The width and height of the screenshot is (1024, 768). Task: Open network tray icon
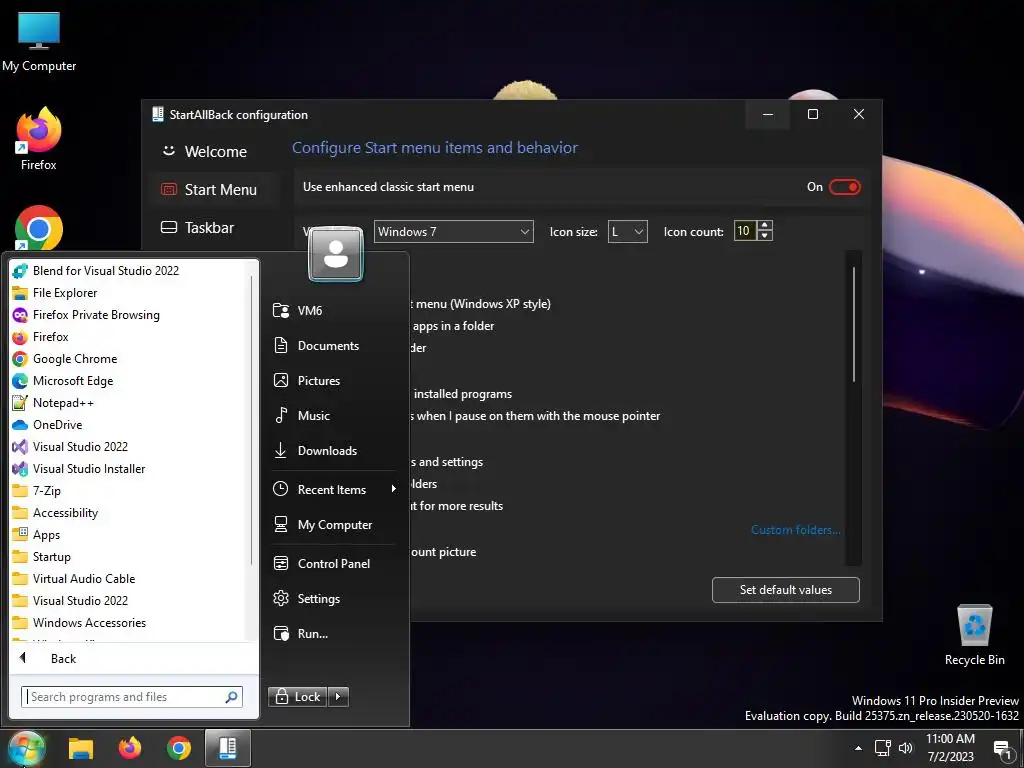click(883, 748)
